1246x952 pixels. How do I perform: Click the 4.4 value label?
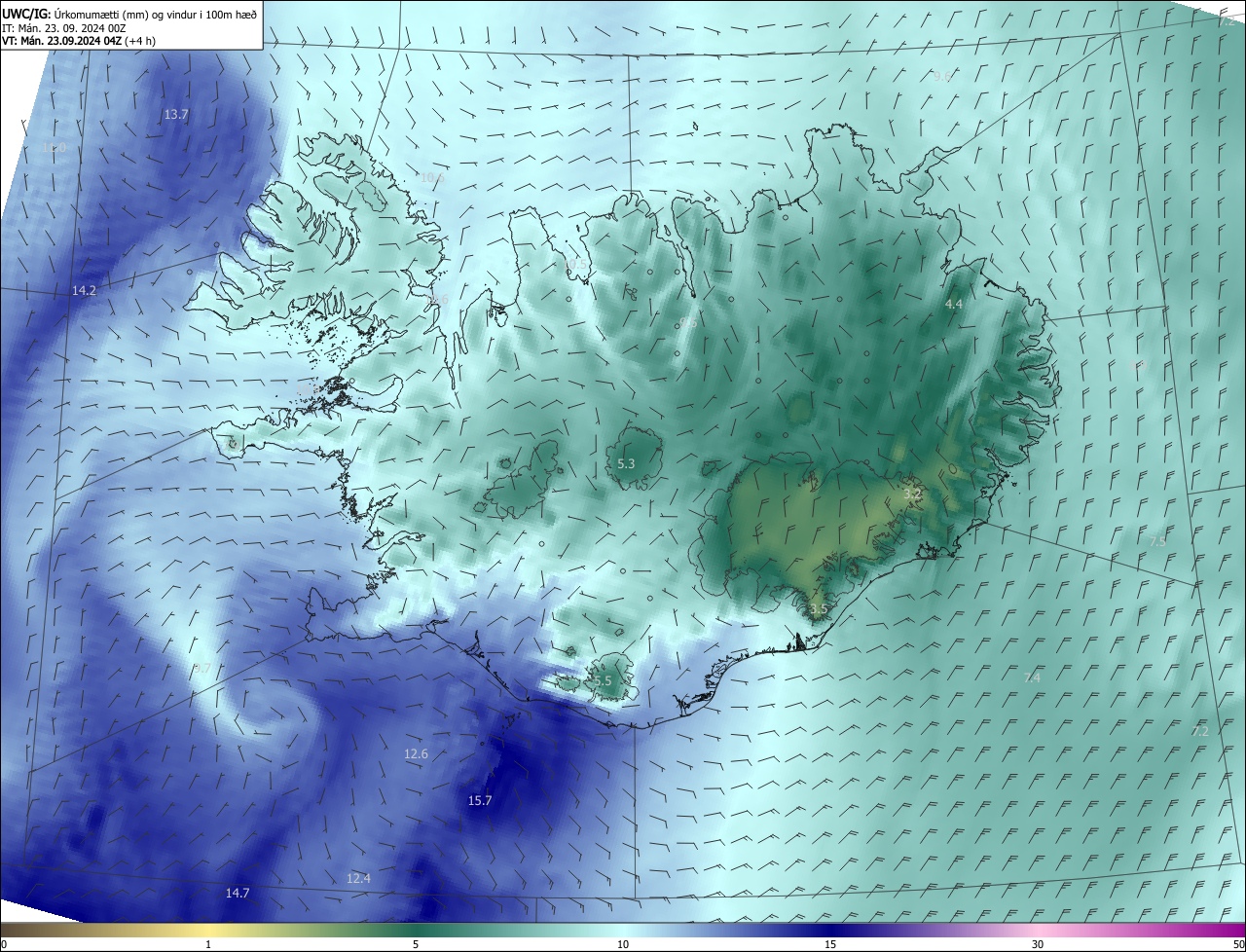(x=954, y=304)
